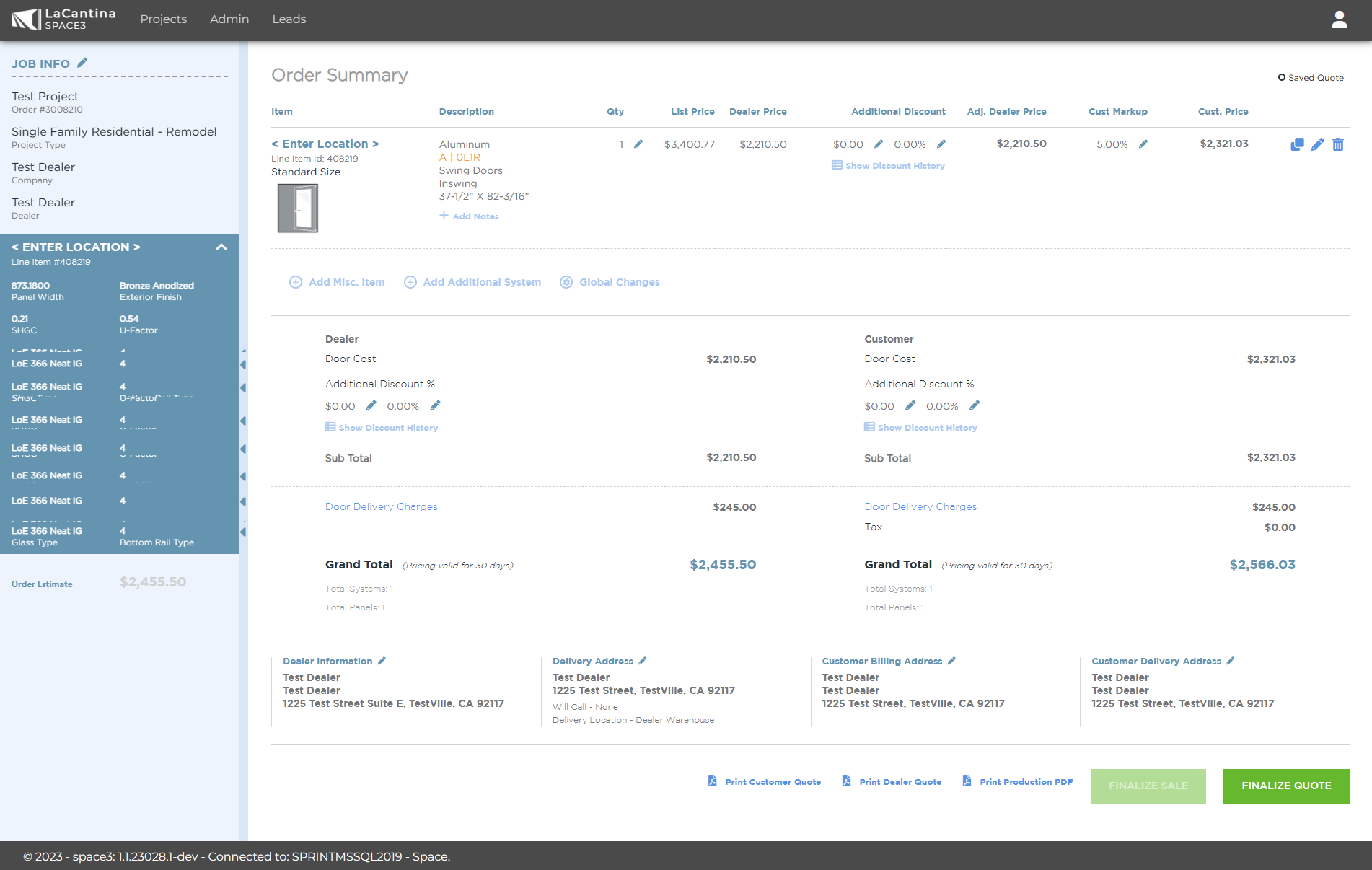Click Print Customer Quote PDF icon
The width and height of the screenshot is (1372, 870).
tap(712, 781)
